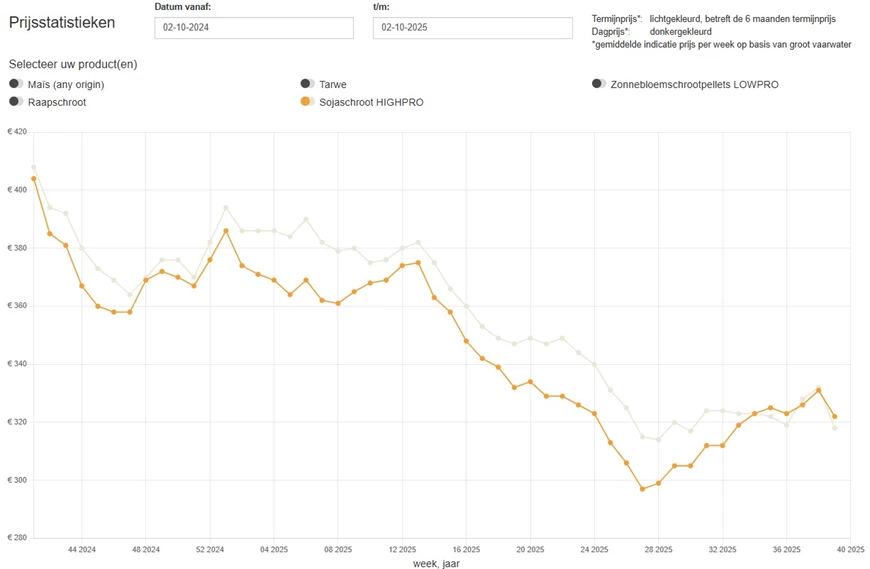This screenshot has width=870, height=569.
Task: Click the first dark orange point at €404
Action: point(34,179)
